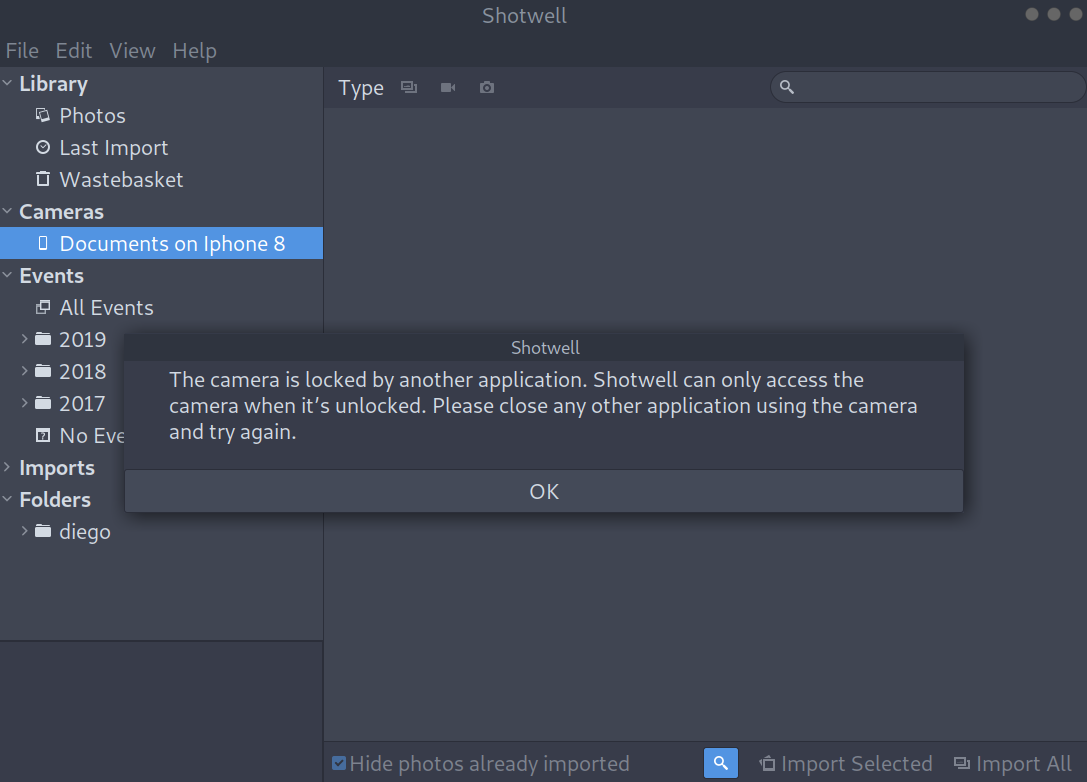Click the phone icon for Iphone 8
This screenshot has height=782, width=1087.
[x=43, y=243]
